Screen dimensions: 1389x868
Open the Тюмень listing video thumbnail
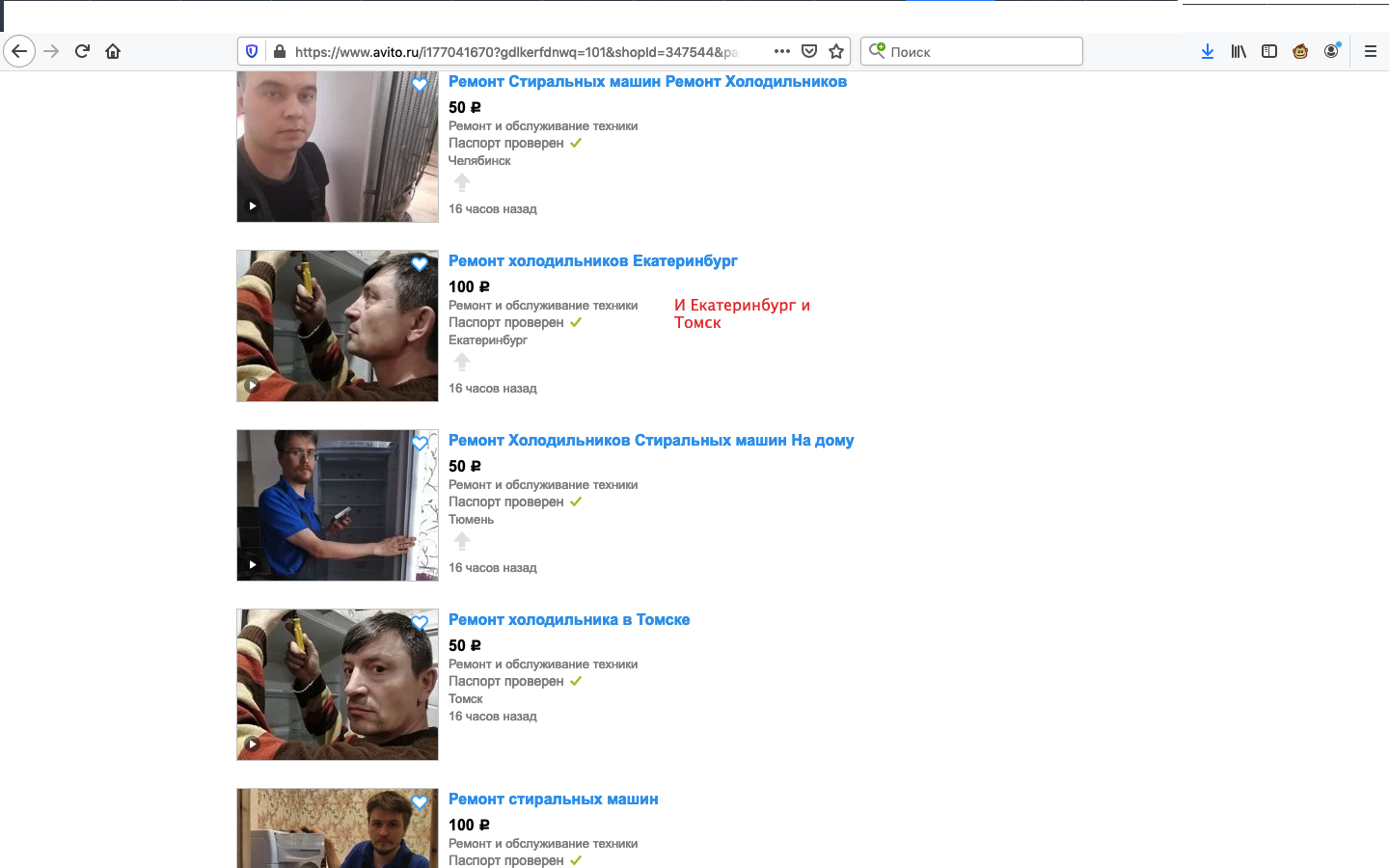pyautogui.click(x=338, y=505)
